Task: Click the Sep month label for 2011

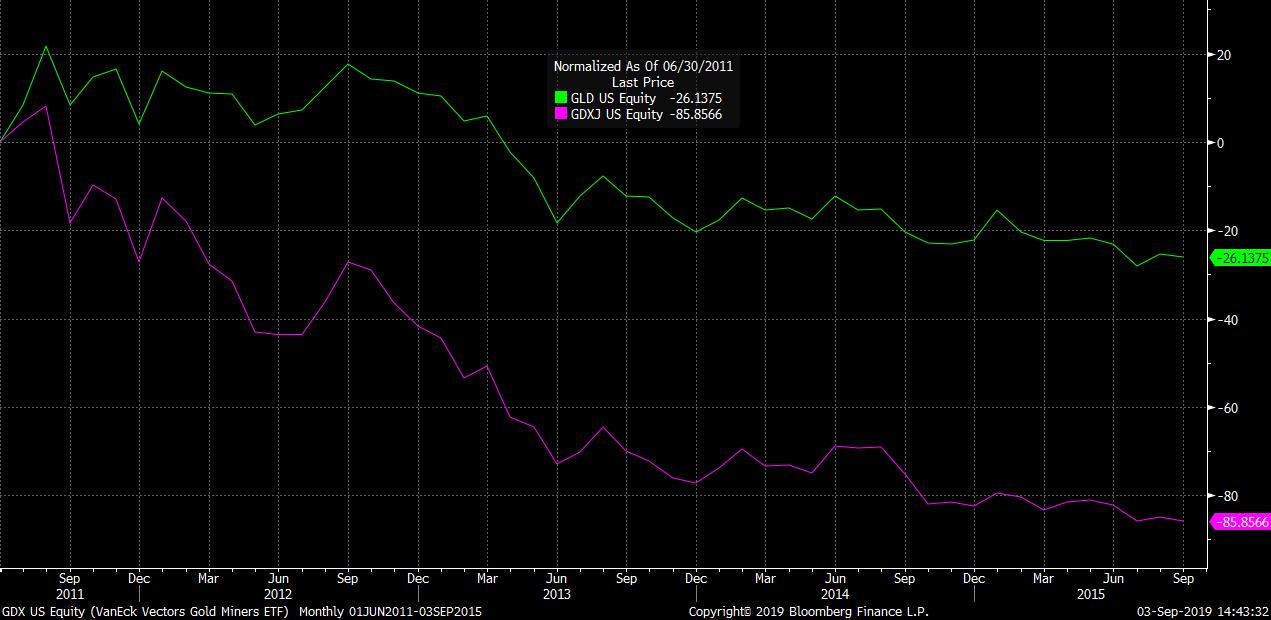Action: 70,578
